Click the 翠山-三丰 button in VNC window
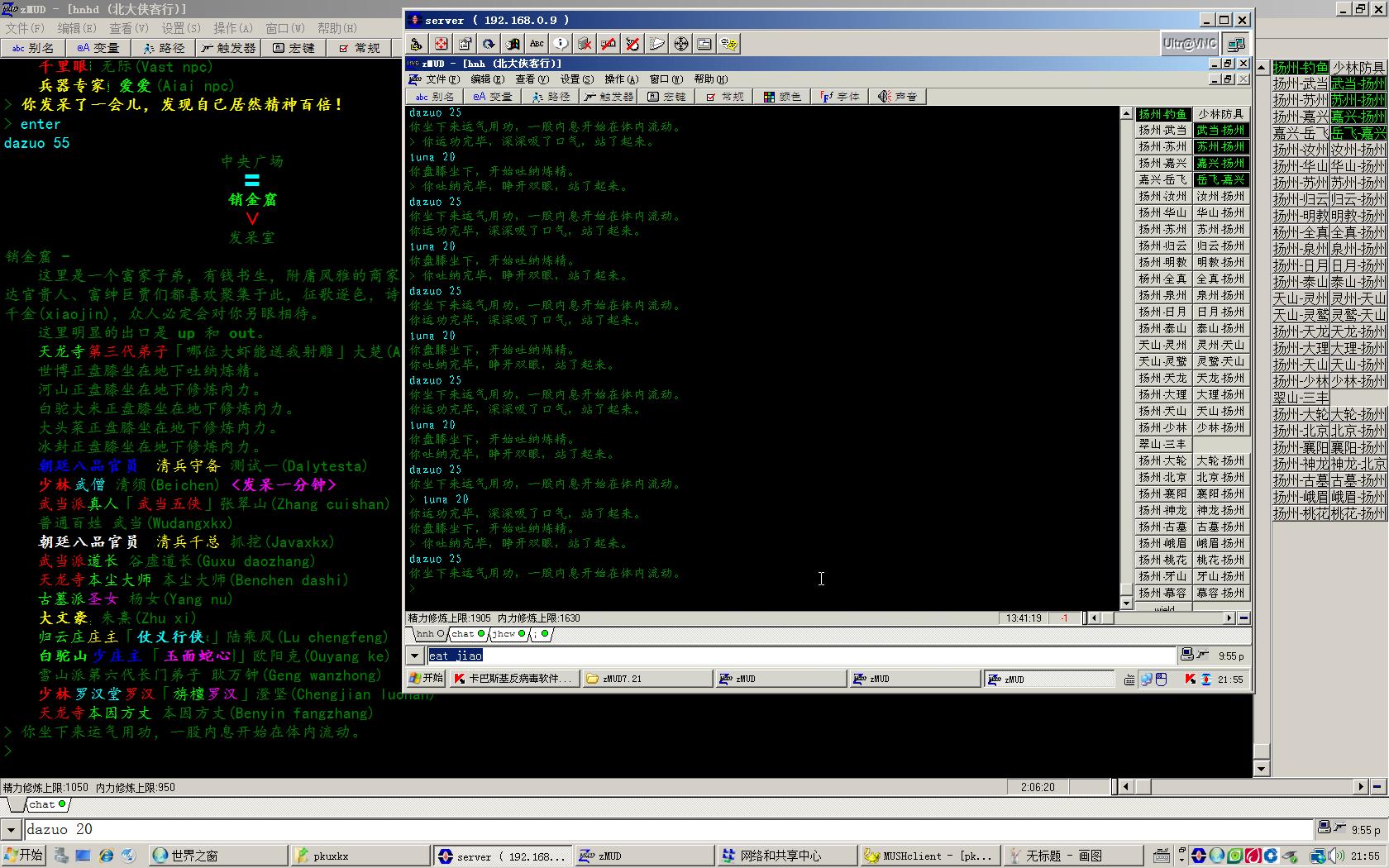This screenshot has height=868, width=1389. click(x=1162, y=445)
